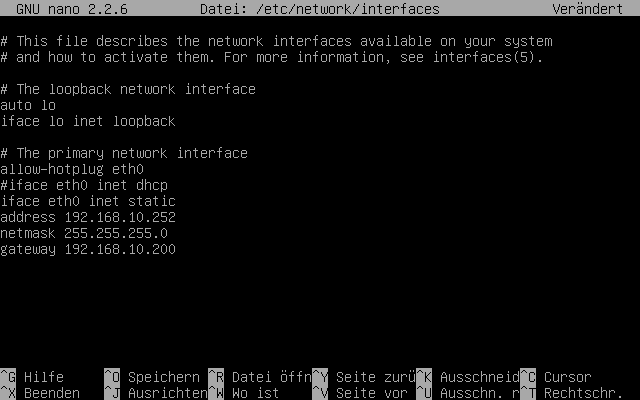The width and height of the screenshot is (640, 400).
Task: Click the ^W Wo ist shortcut
Action: coord(244,393)
